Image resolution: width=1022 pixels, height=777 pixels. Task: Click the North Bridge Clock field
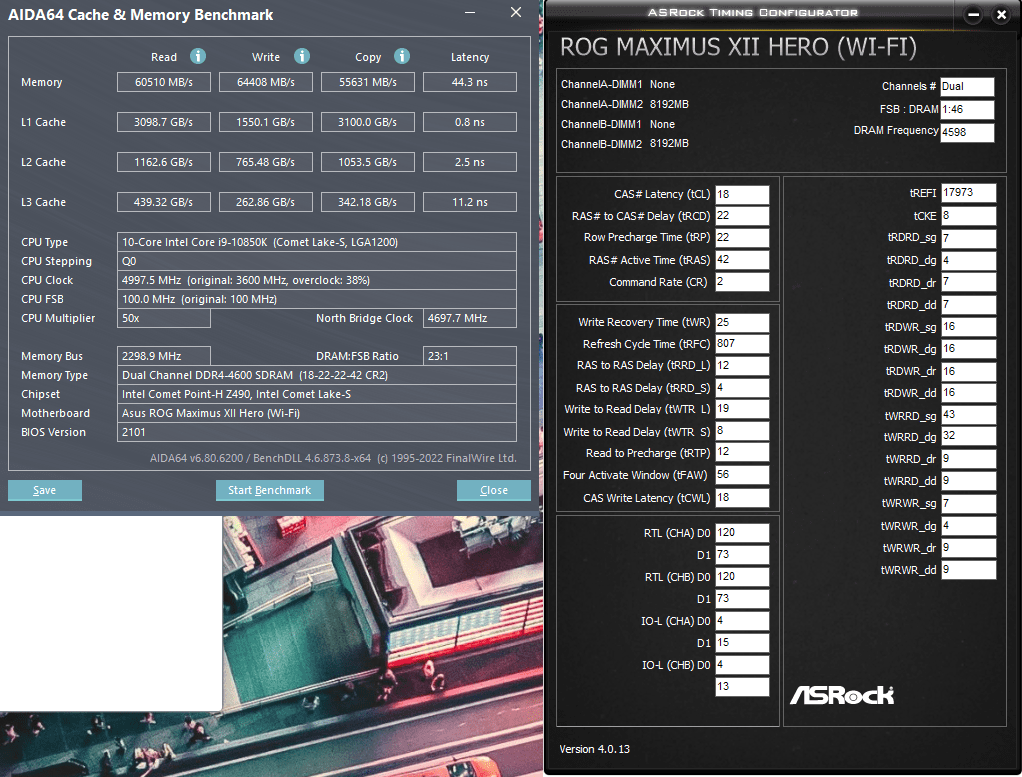(x=470, y=318)
